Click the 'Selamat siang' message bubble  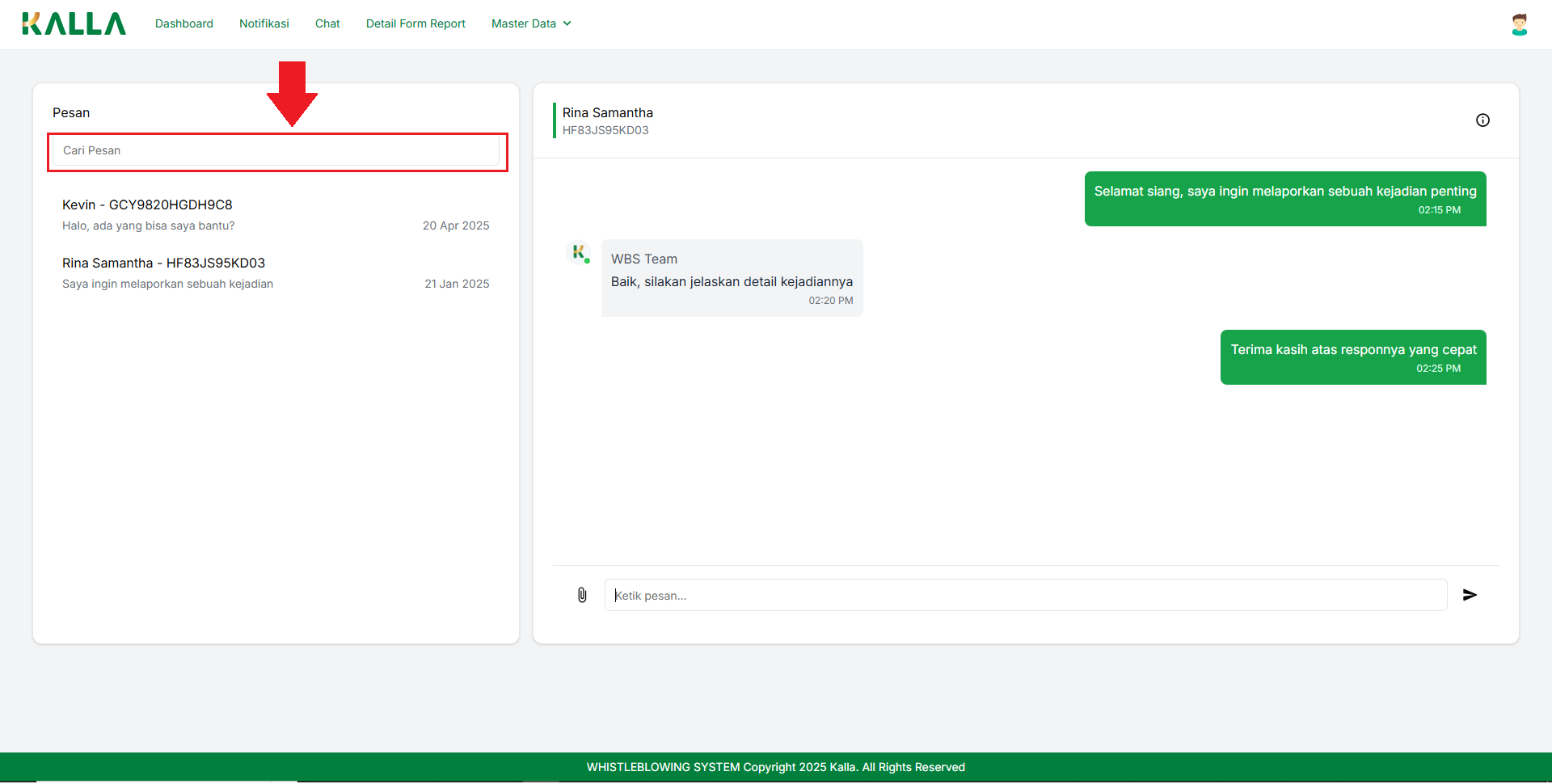click(1284, 199)
